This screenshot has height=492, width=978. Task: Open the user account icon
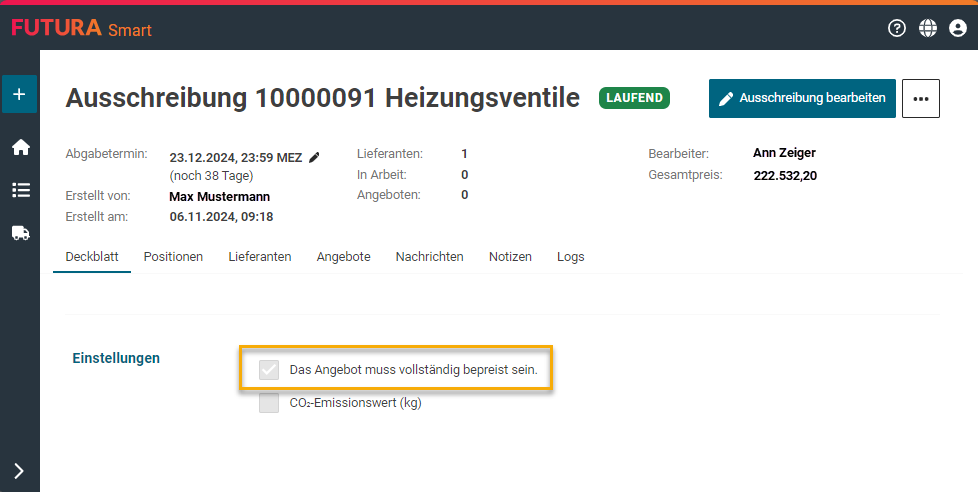[958, 28]
